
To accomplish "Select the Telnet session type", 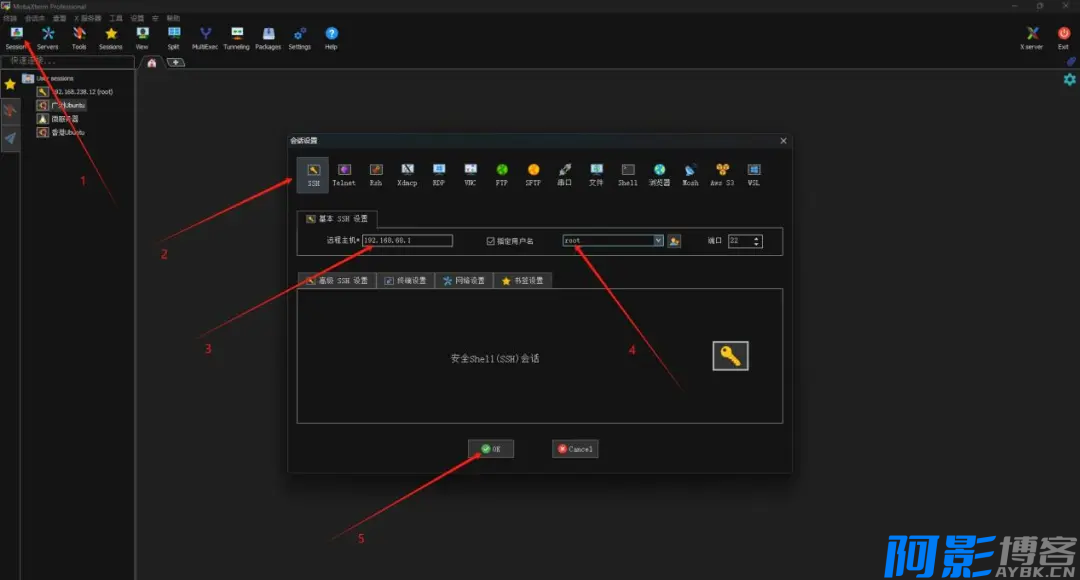I will coord(344,175).
